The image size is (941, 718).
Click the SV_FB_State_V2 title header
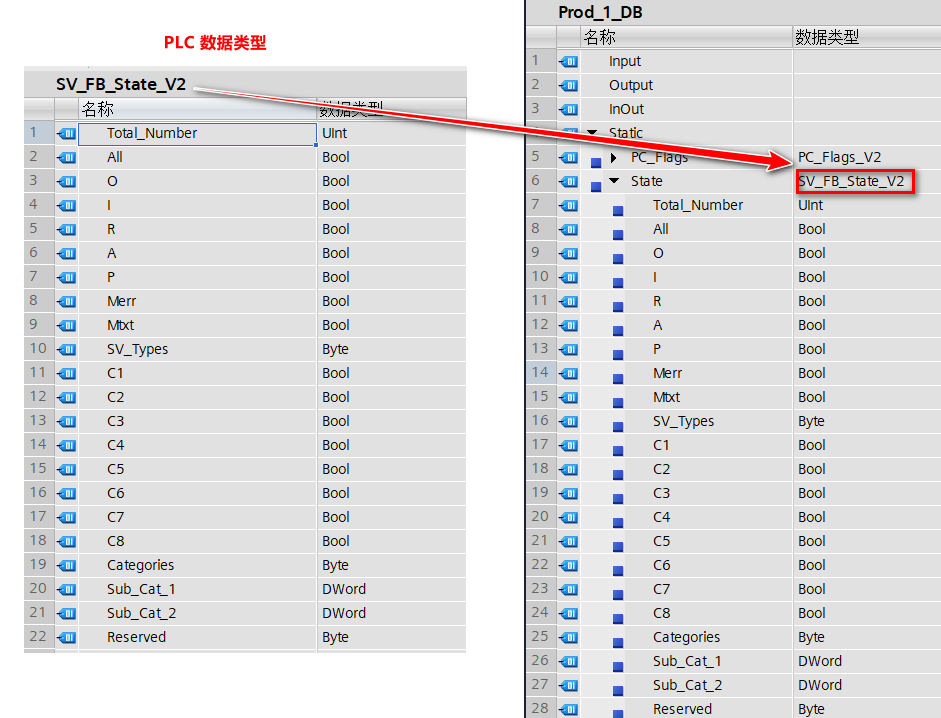[120, 84]
